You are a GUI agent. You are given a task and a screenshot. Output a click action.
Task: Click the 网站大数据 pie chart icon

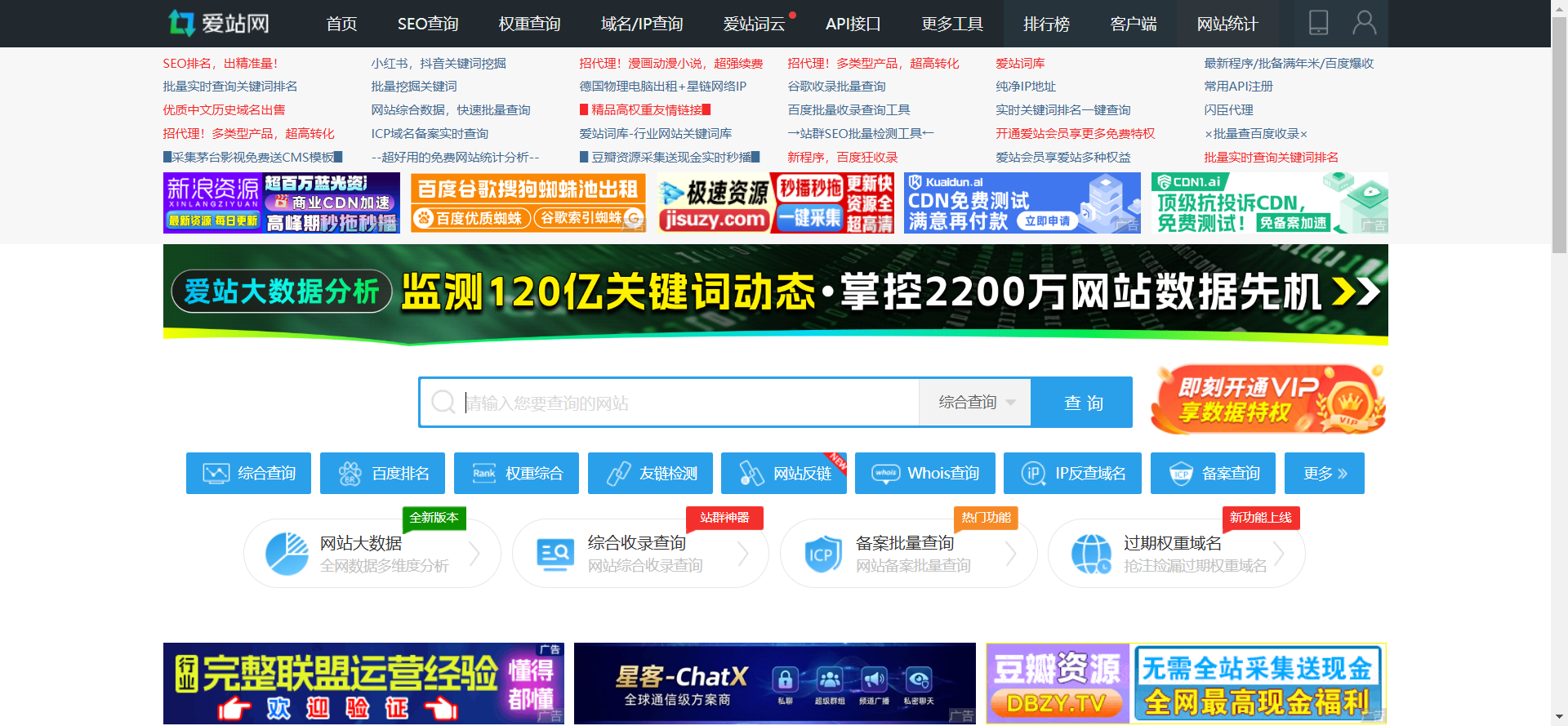287,554
